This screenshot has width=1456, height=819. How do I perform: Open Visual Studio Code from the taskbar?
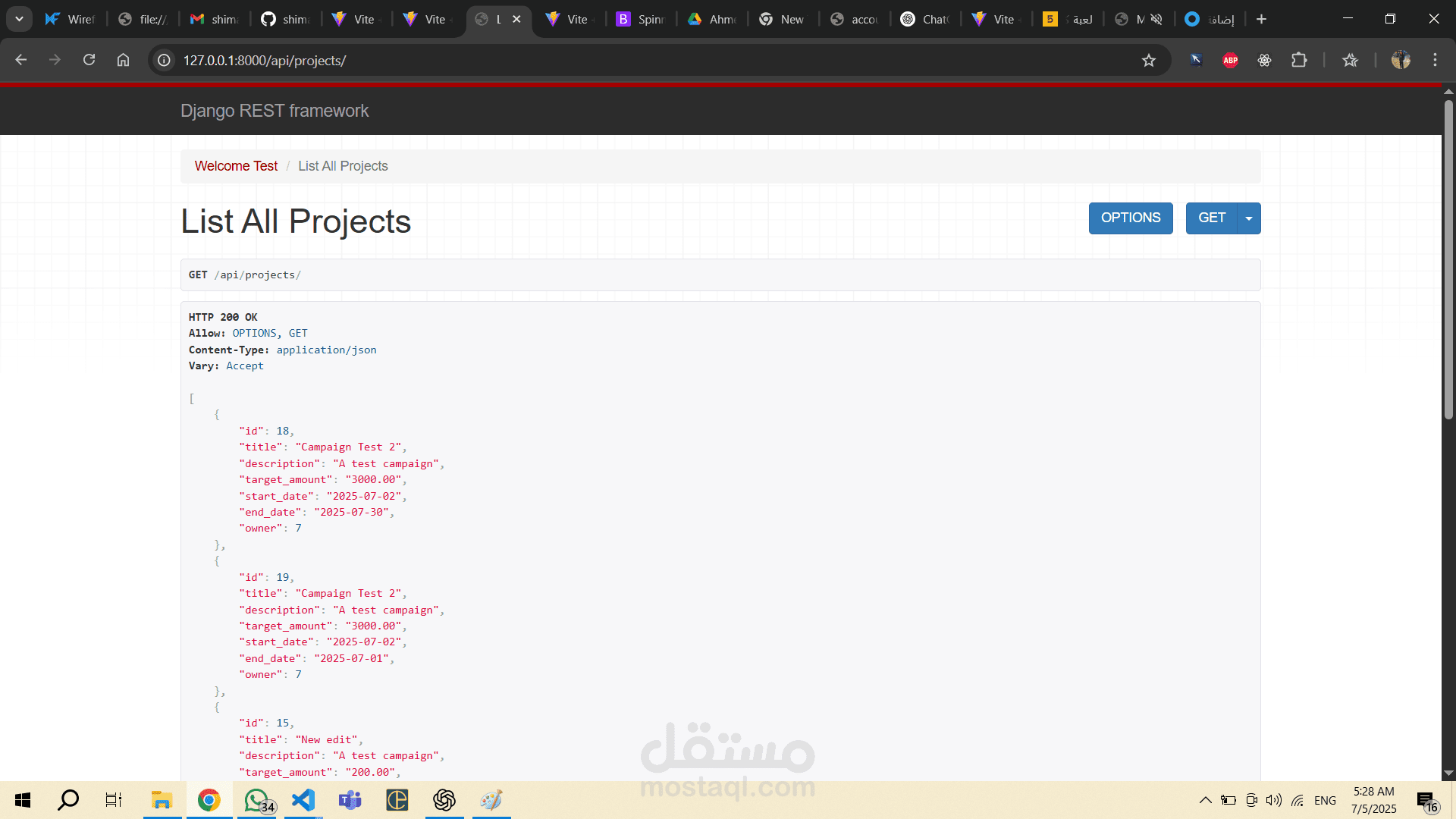click(303, 800)
